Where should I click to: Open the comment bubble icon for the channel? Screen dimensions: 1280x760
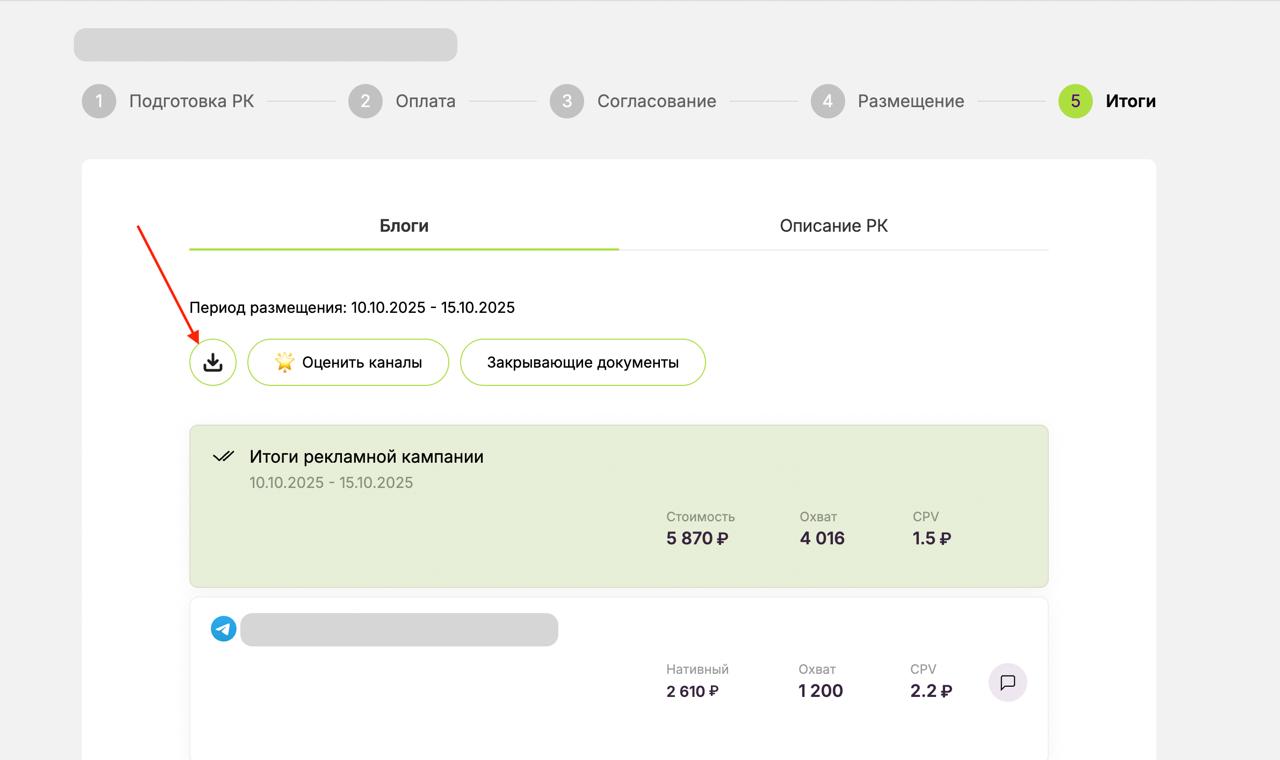1008,683
